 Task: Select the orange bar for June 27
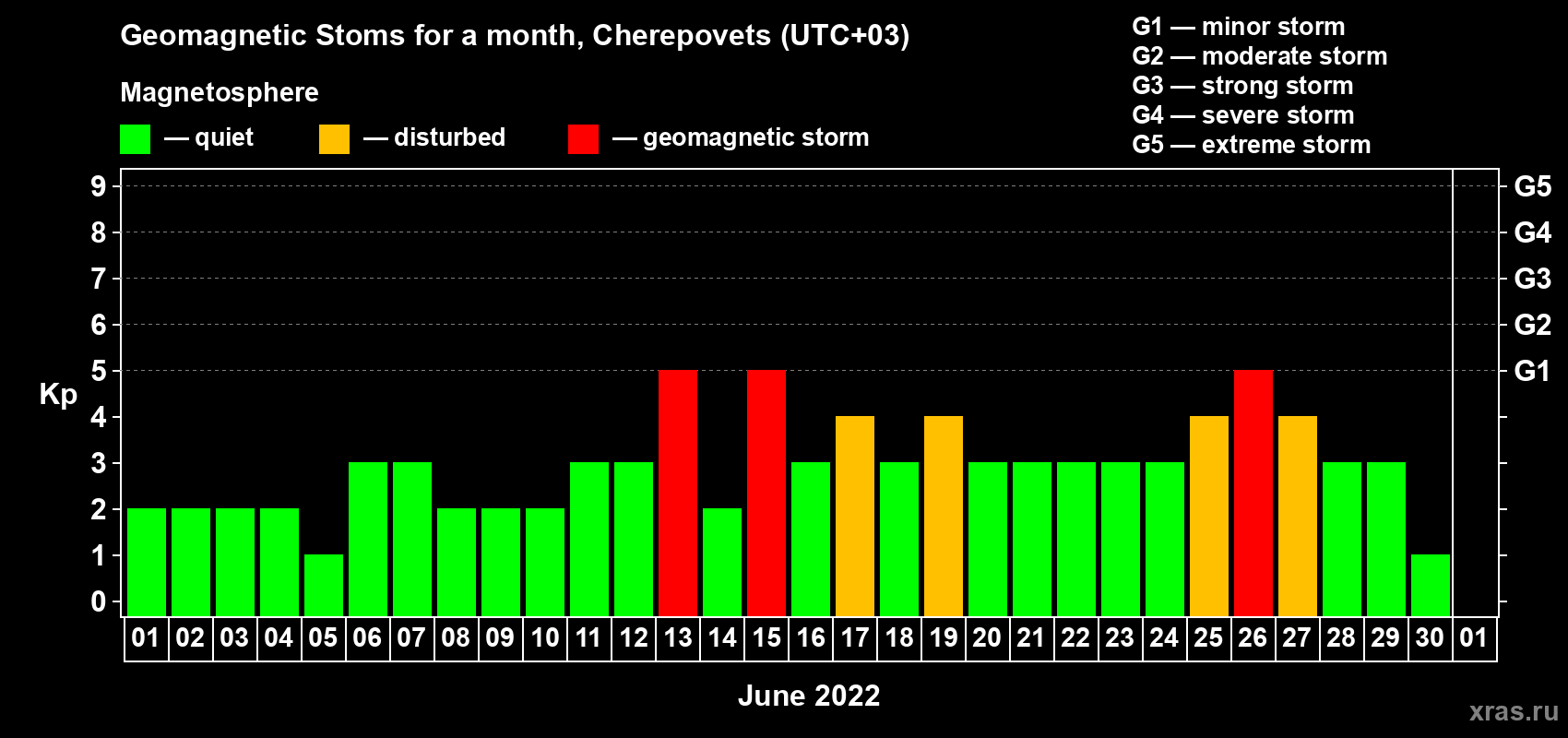point(1298,516)
